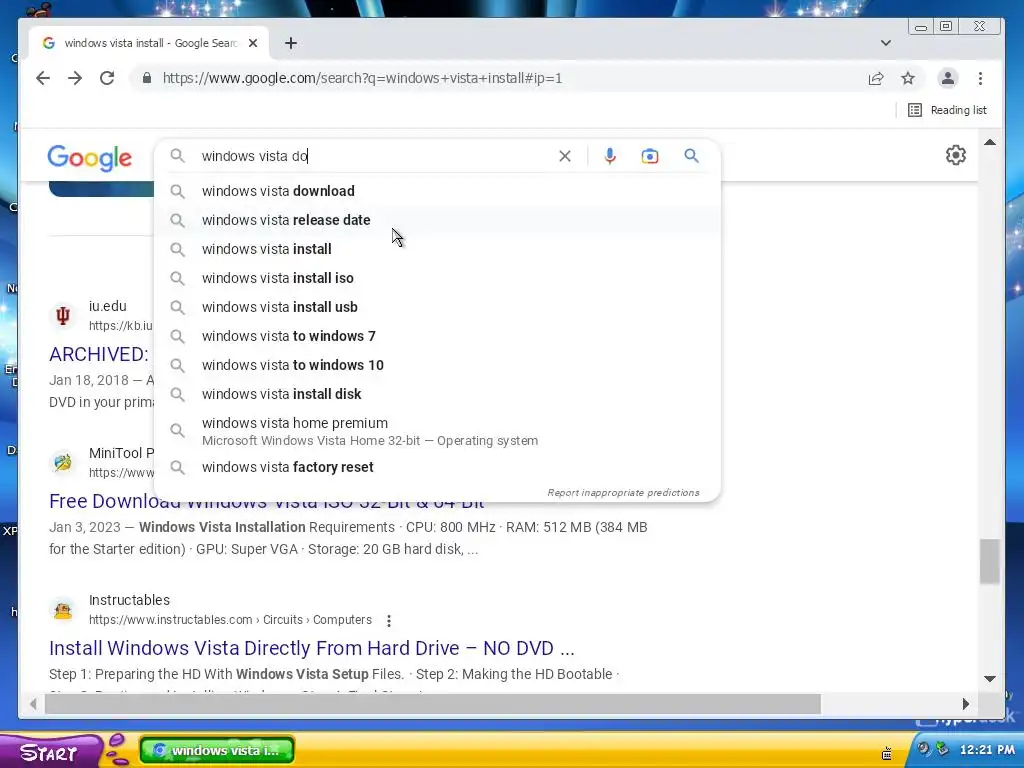Click the vertical scrollbar thumb

click(990, 561)
